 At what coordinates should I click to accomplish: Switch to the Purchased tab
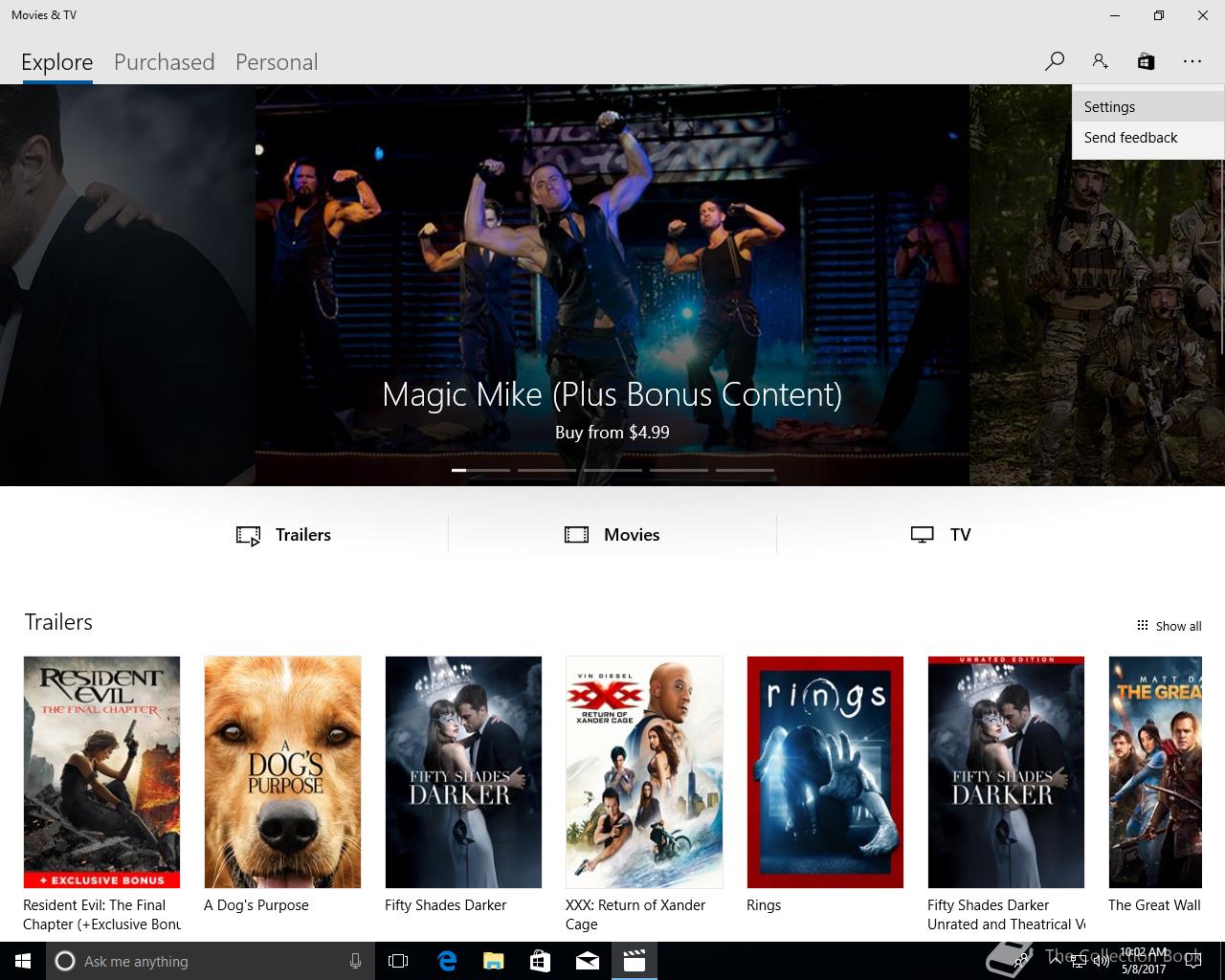(164, 62)
